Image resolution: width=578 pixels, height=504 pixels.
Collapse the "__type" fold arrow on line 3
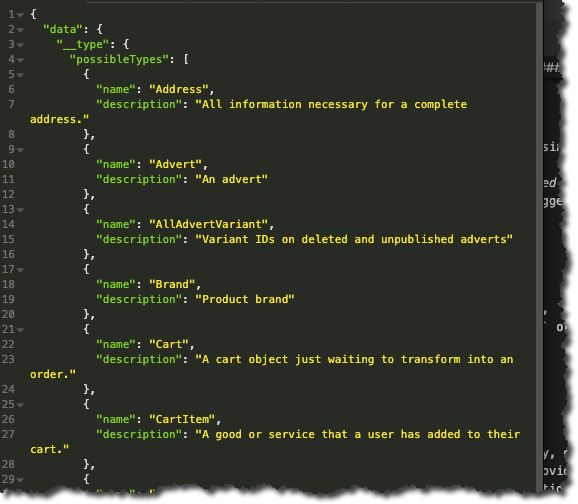click(20, 45)
